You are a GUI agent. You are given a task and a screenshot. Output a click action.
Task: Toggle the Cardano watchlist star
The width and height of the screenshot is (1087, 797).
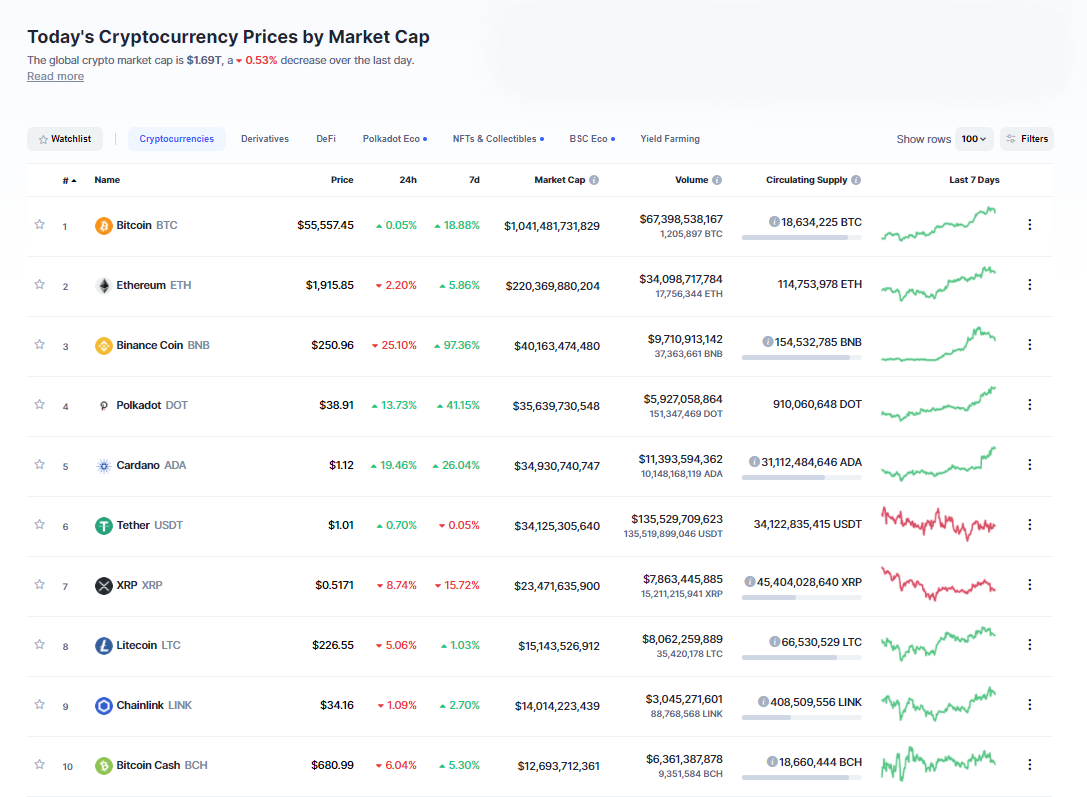click(x=40, y=464)
